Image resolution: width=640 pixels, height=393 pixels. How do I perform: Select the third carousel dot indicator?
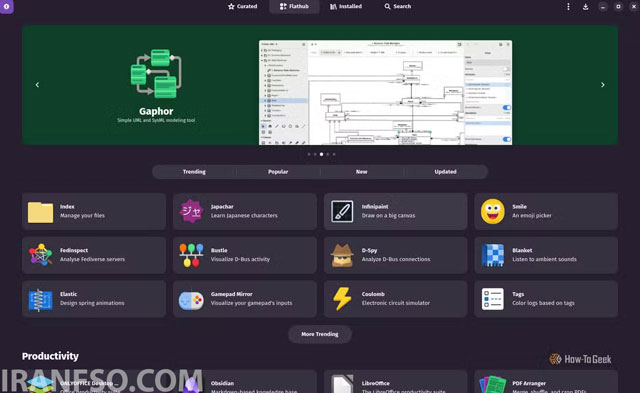click(322, 154)
